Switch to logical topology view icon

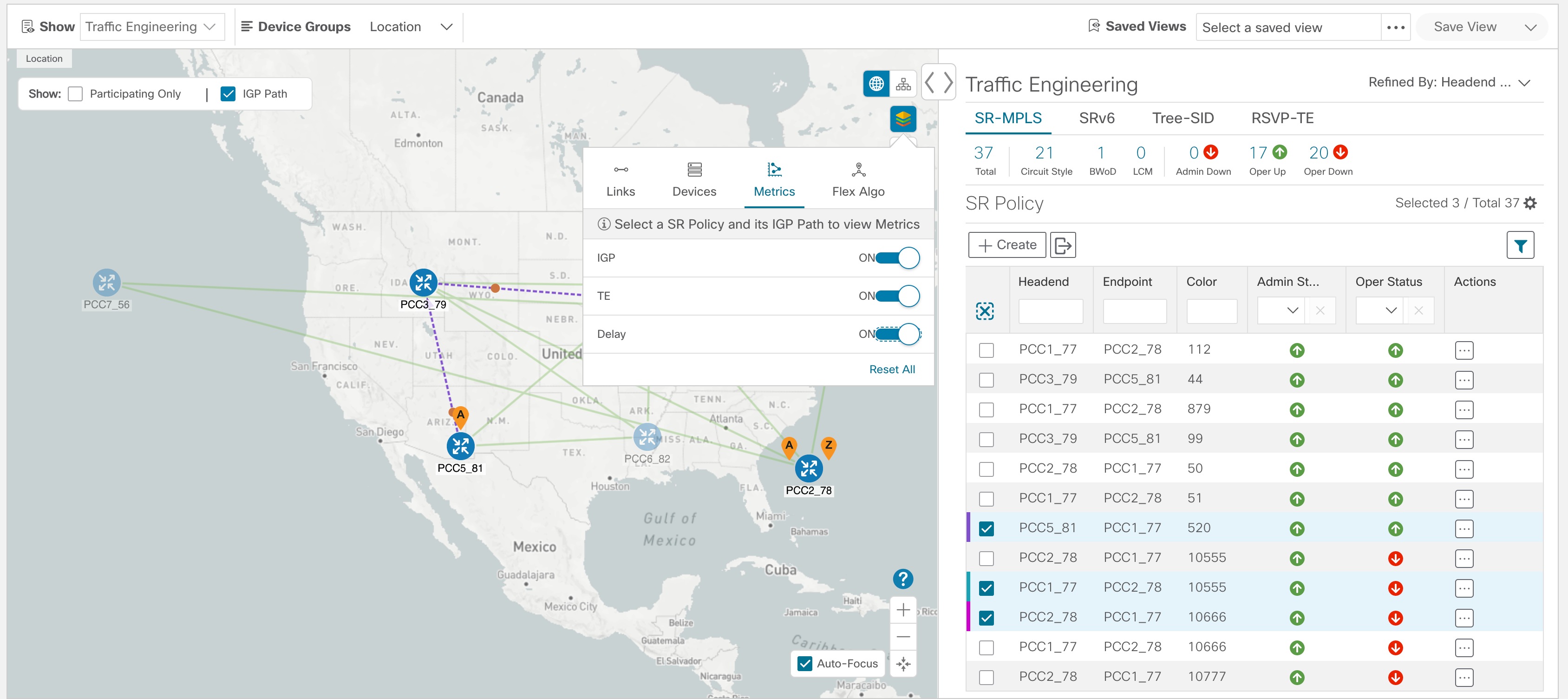click(903, 84)
